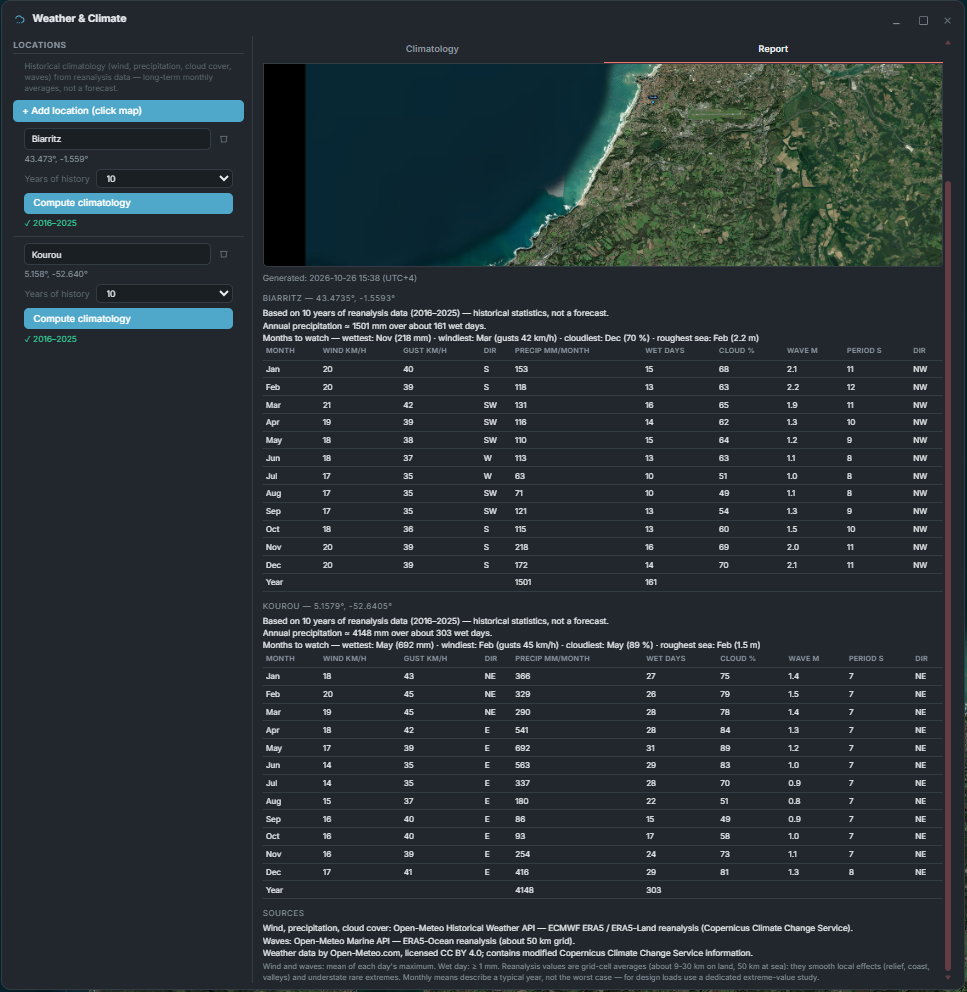The height and width of the screenshot is (992, 967).
Task: Delete the Biarritz location with trash icon
Action: coord(223,139)
